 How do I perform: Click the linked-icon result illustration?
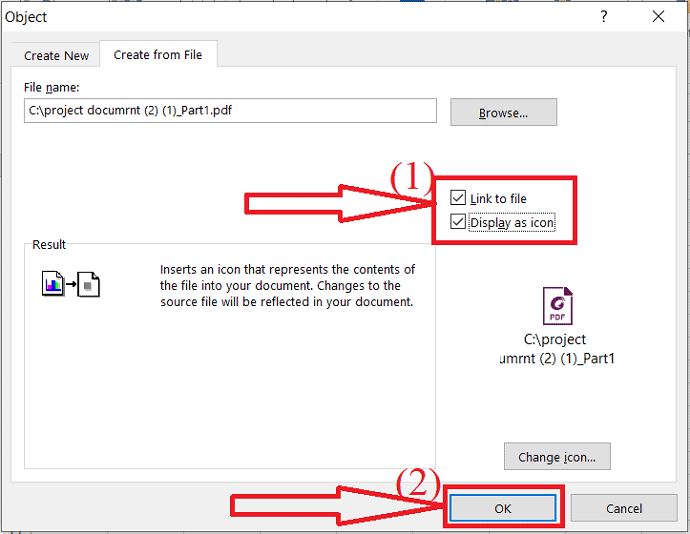[70, 284]
